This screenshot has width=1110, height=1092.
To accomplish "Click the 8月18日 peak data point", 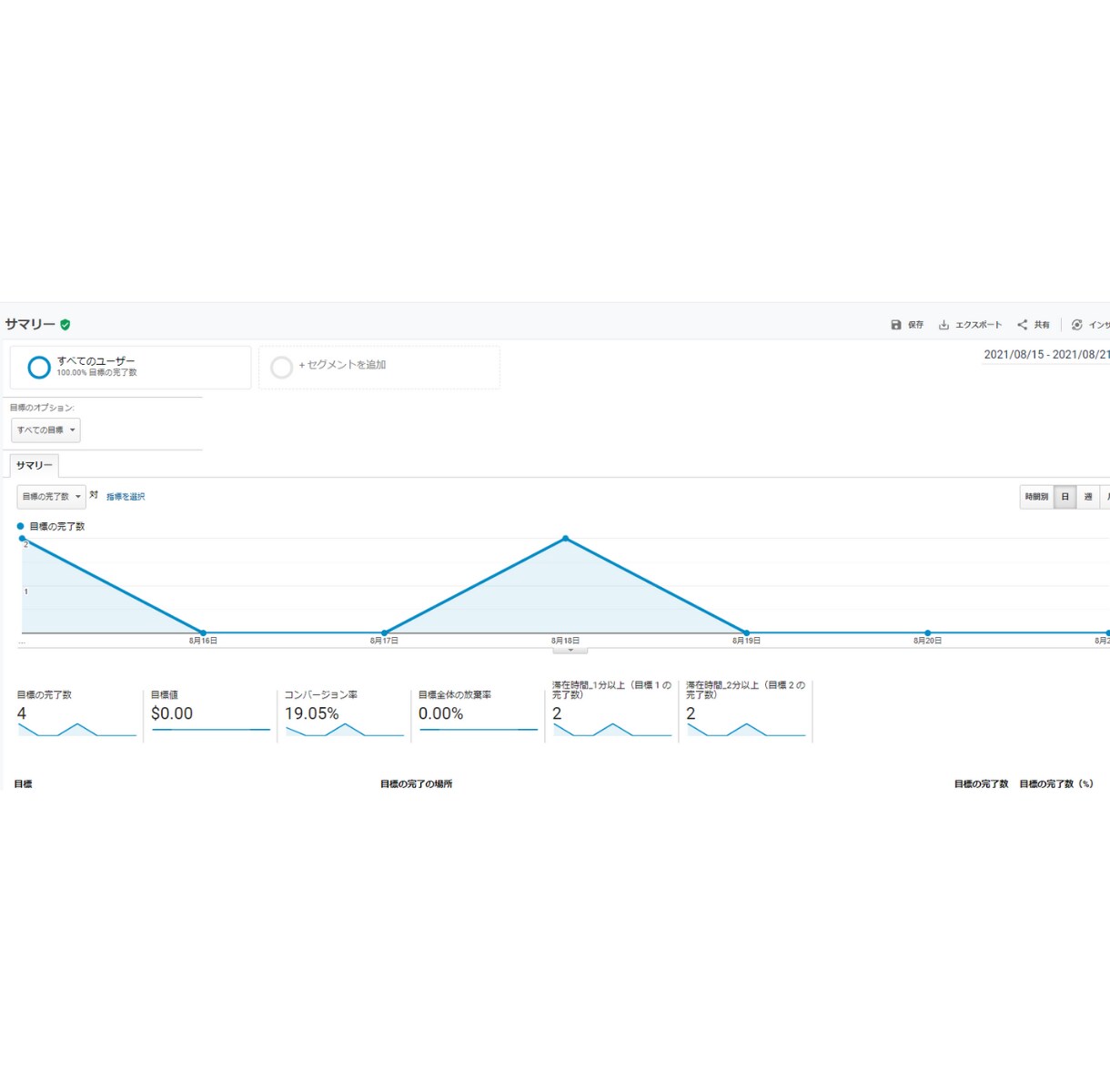I will click(566, 539).
